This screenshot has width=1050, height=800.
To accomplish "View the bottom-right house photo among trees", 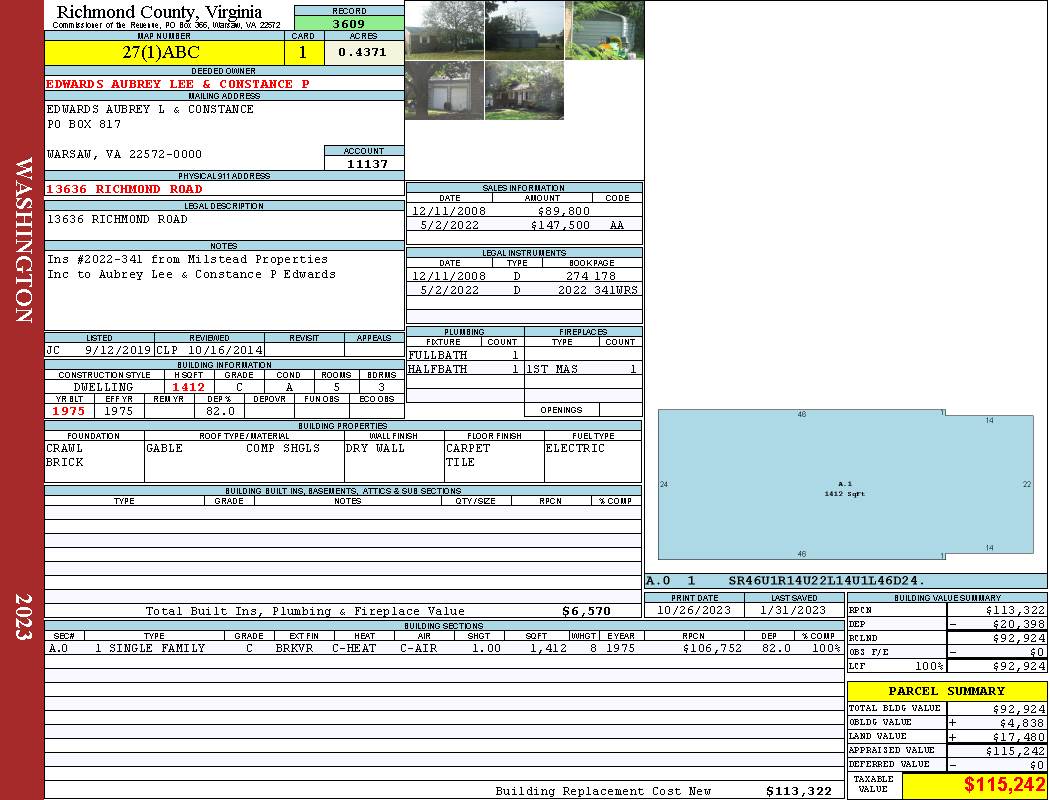I will tap(524, 90).
